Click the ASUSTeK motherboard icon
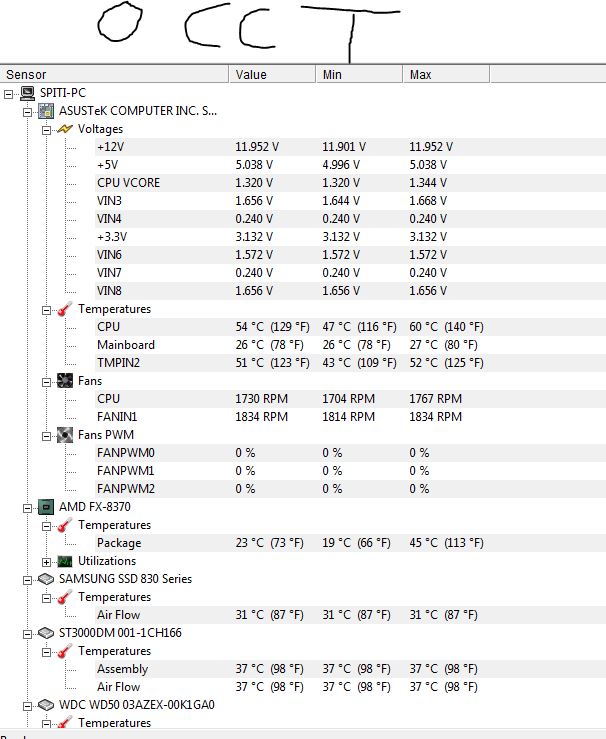The image size is (606, 739). (x=46, y=111)
